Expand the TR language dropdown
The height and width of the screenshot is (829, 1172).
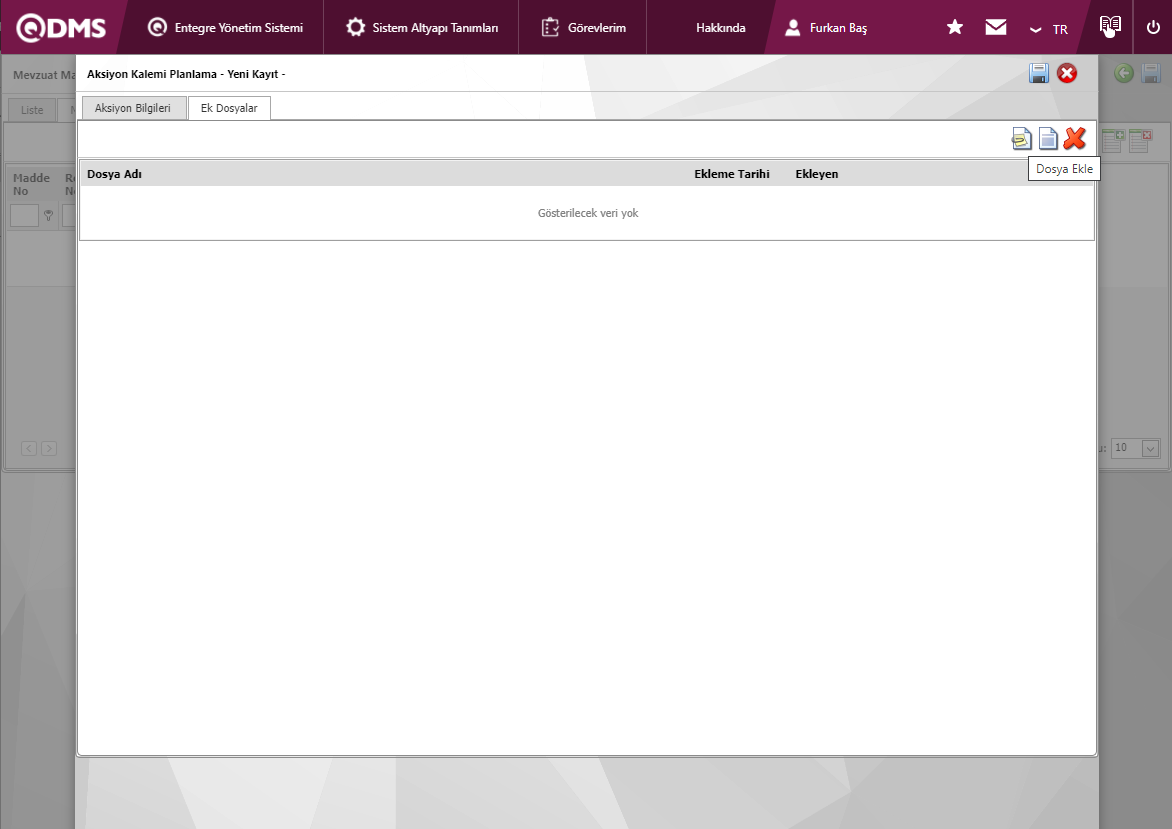coord(1049,29)
